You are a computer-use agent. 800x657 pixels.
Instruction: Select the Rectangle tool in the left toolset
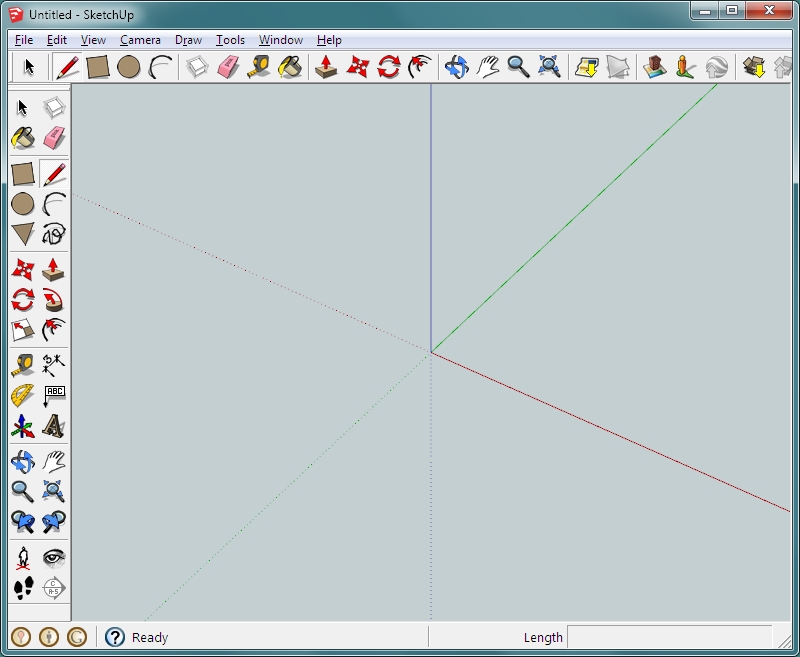point(22,174)
